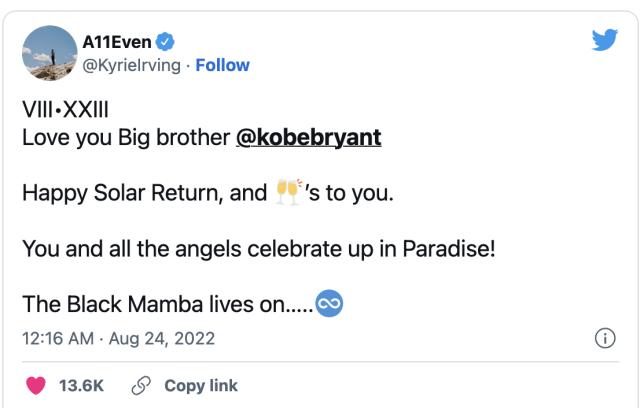Click the "Love you Big brother" text
The height and width of the screenshot is (408, 640).
pos(125,136)
